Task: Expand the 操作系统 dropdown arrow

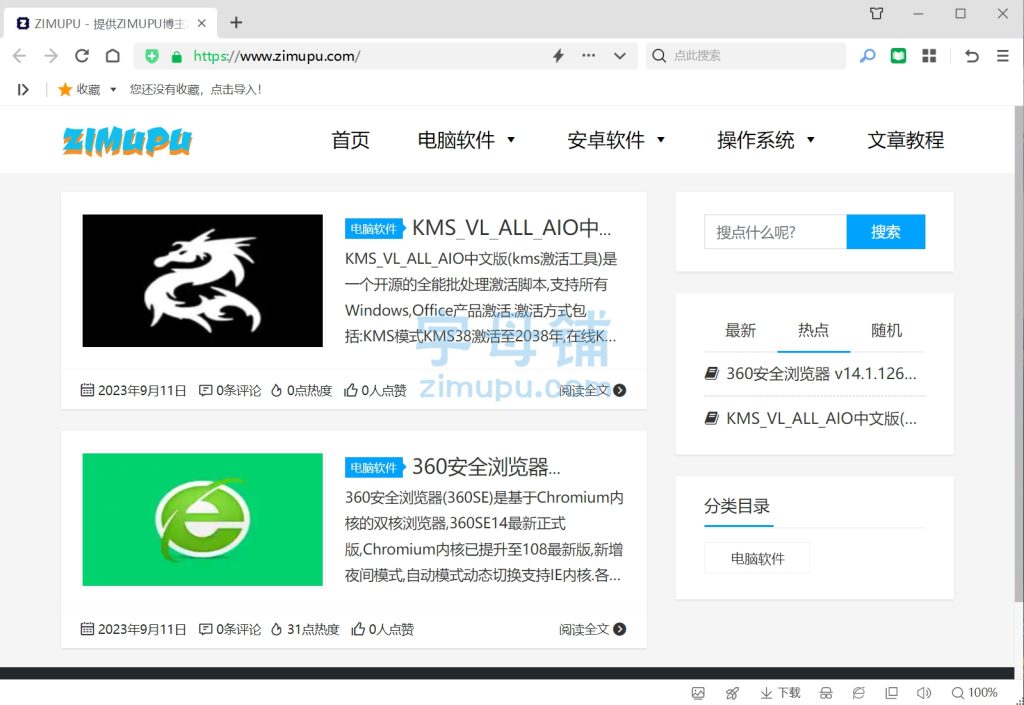Action: (811, 139)
